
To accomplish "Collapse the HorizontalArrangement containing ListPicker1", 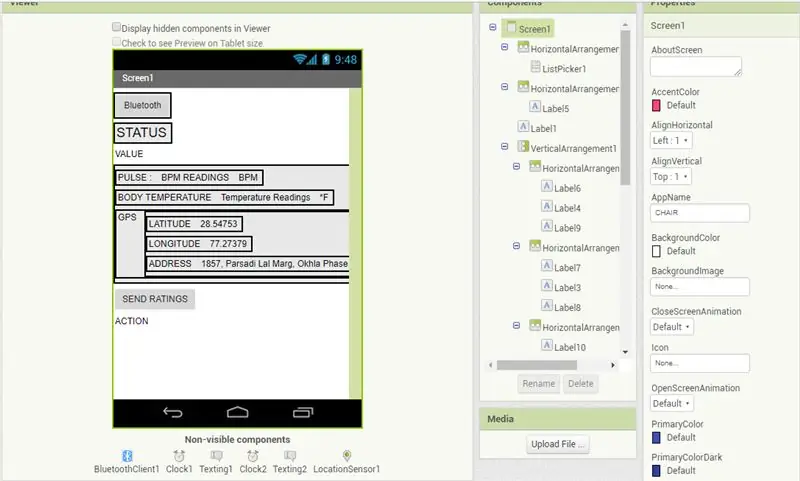I will click(505, 47).
